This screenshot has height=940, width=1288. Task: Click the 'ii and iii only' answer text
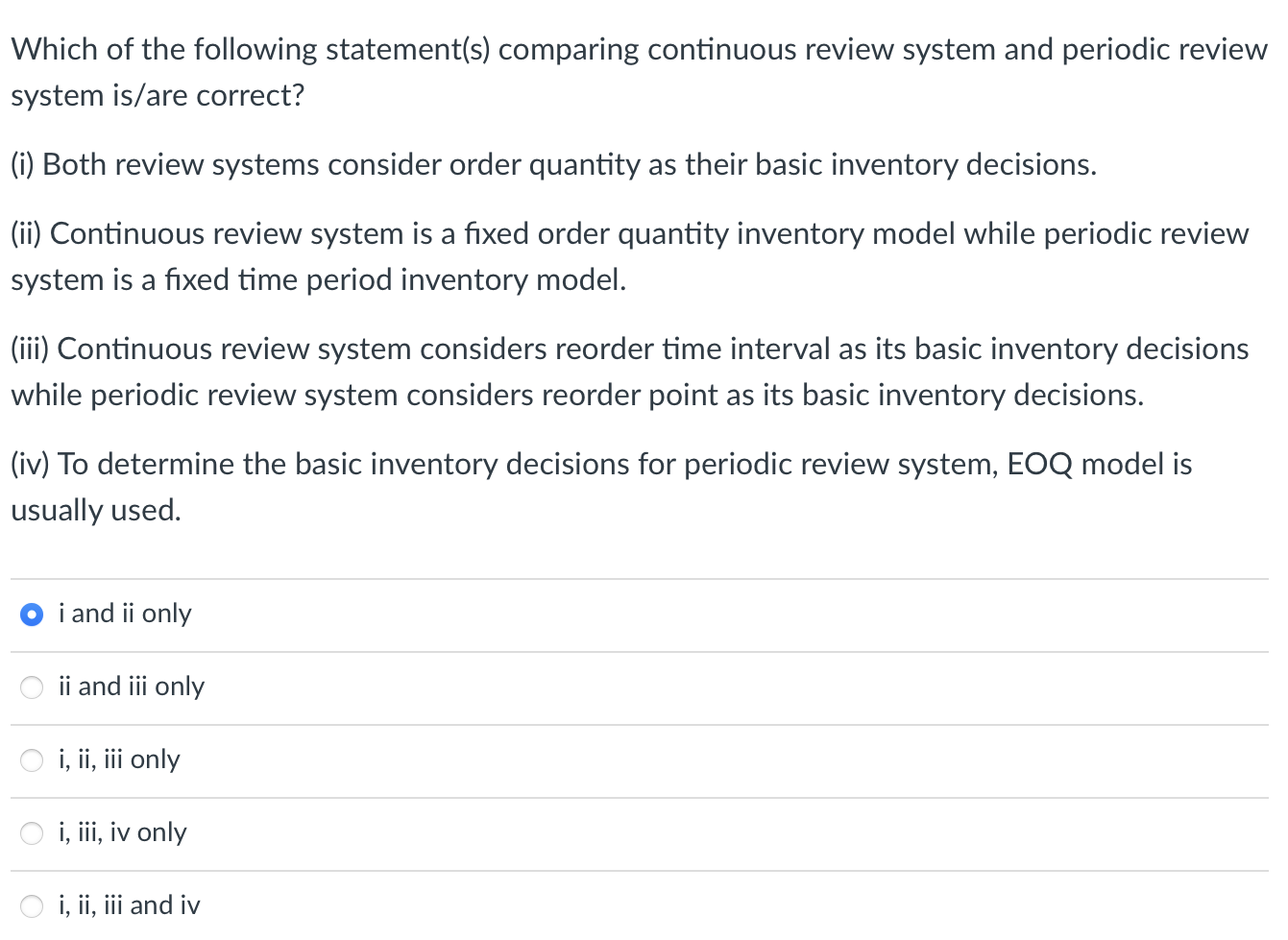click(x=132, y=687)
